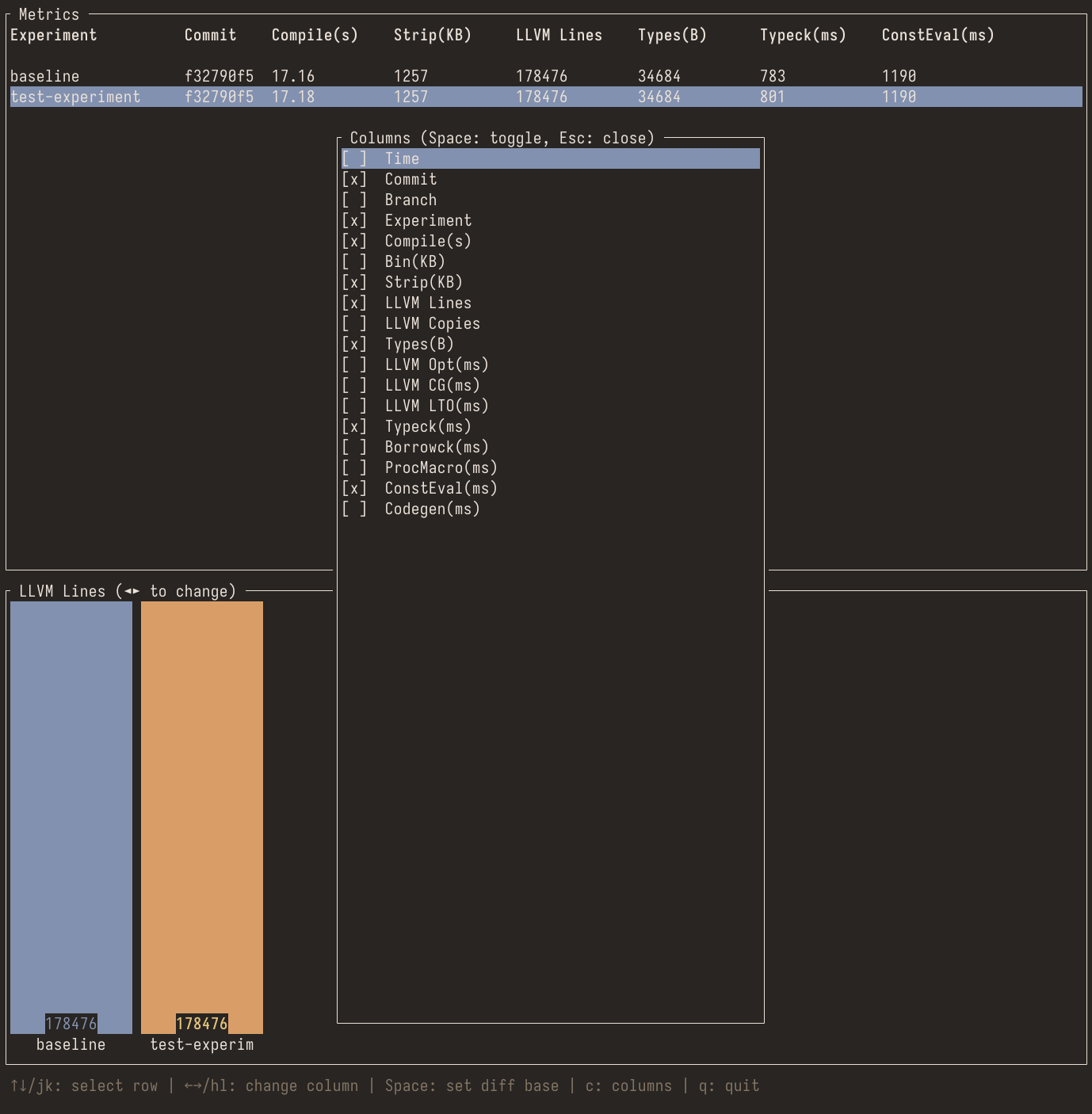The image size is (1092, 1114).
Task: Select the test-experiment row
Action: (75, 97)
